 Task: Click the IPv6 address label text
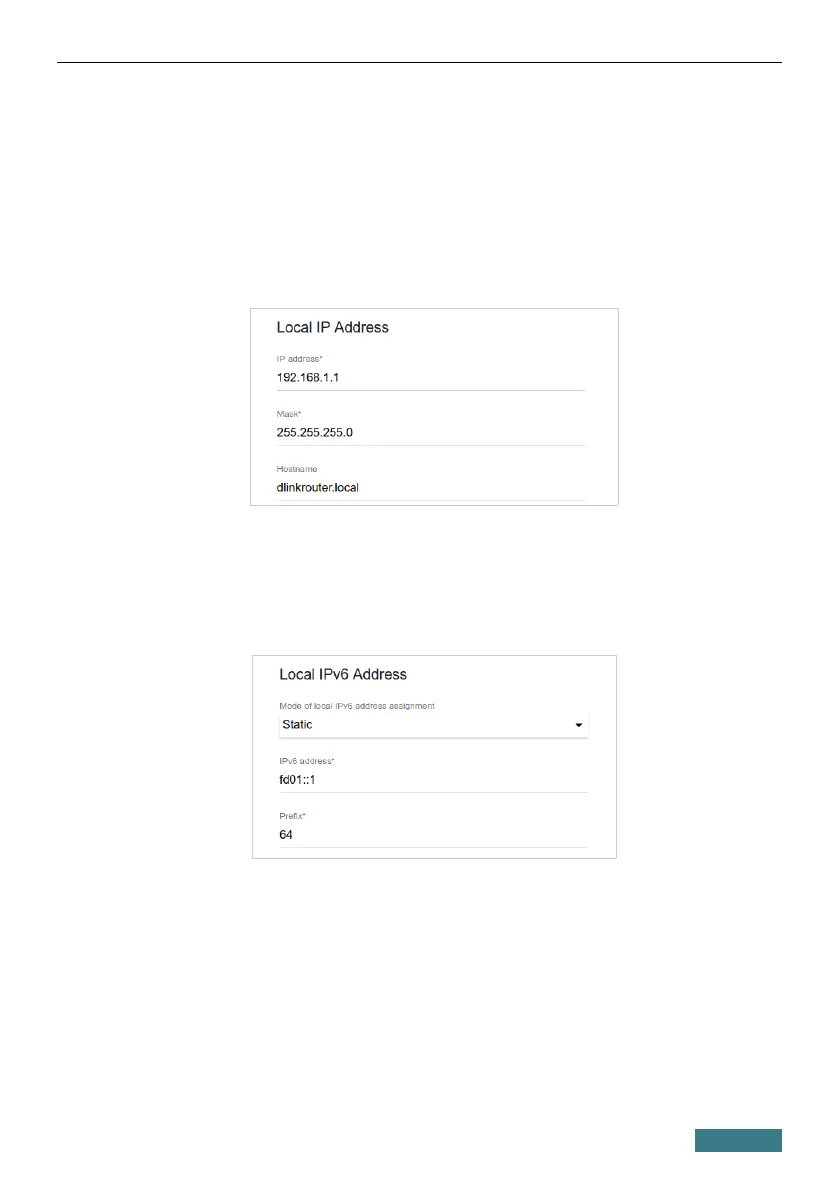pyautogui.click(x=305, y=761)
